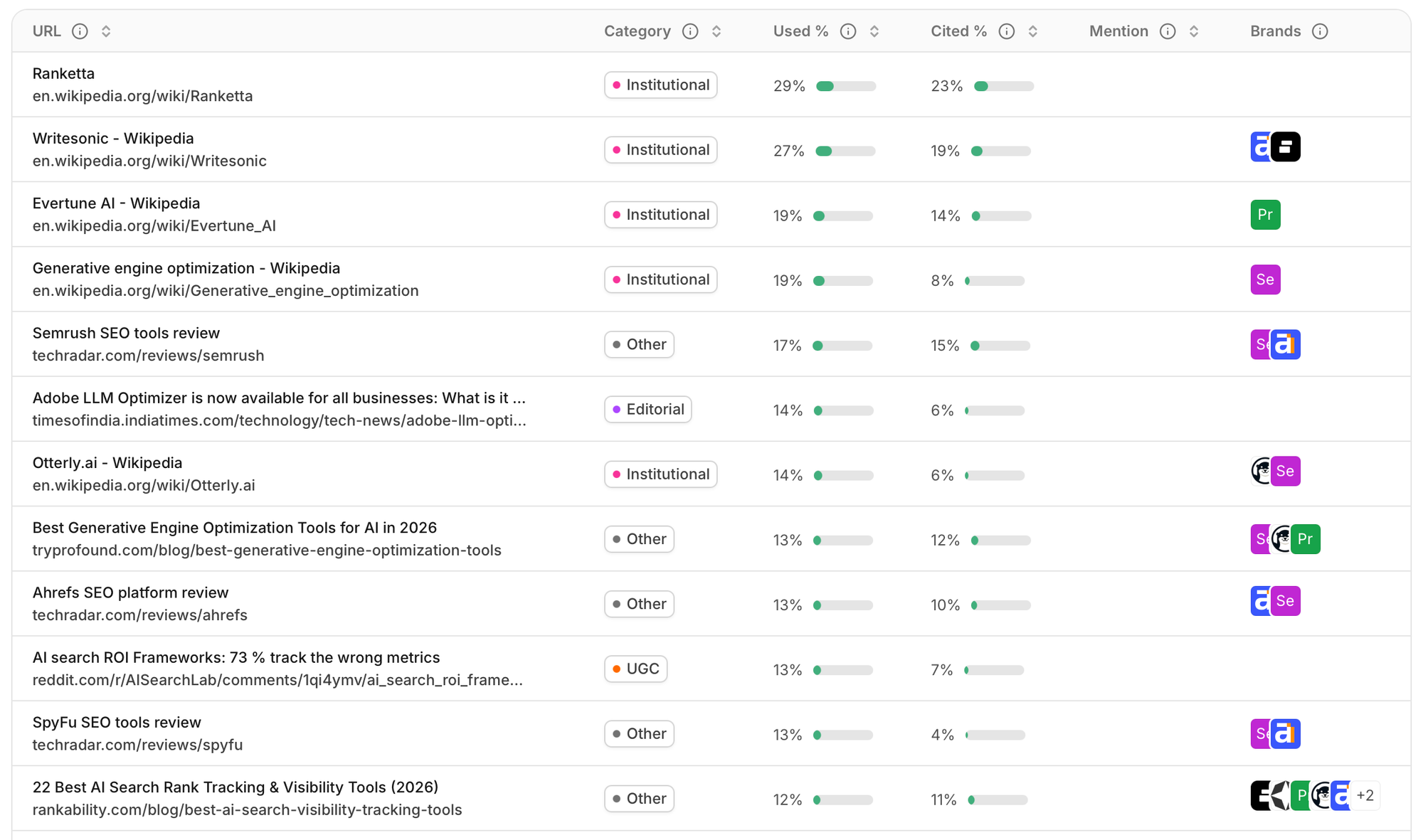Viewport: 1423px width, 840px height.
Task: Click the 29% Used value in Ranketta row
Action: (789, 86)
